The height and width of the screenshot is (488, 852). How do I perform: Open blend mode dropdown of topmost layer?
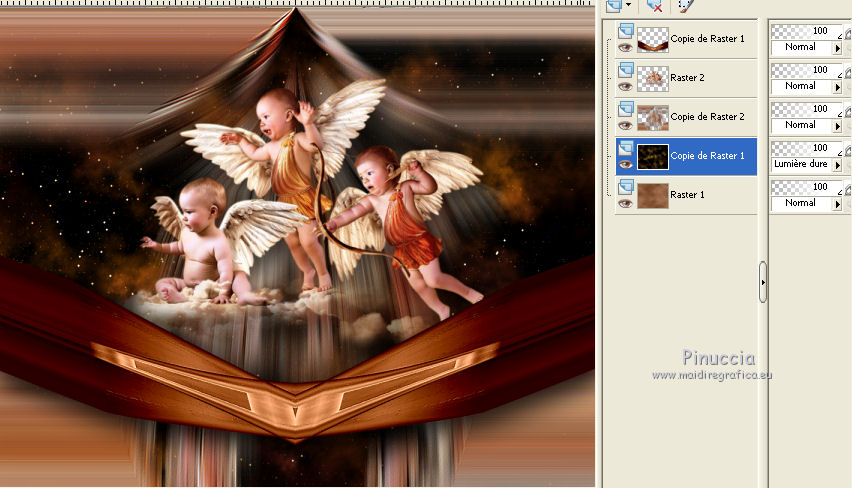point(837,48)
